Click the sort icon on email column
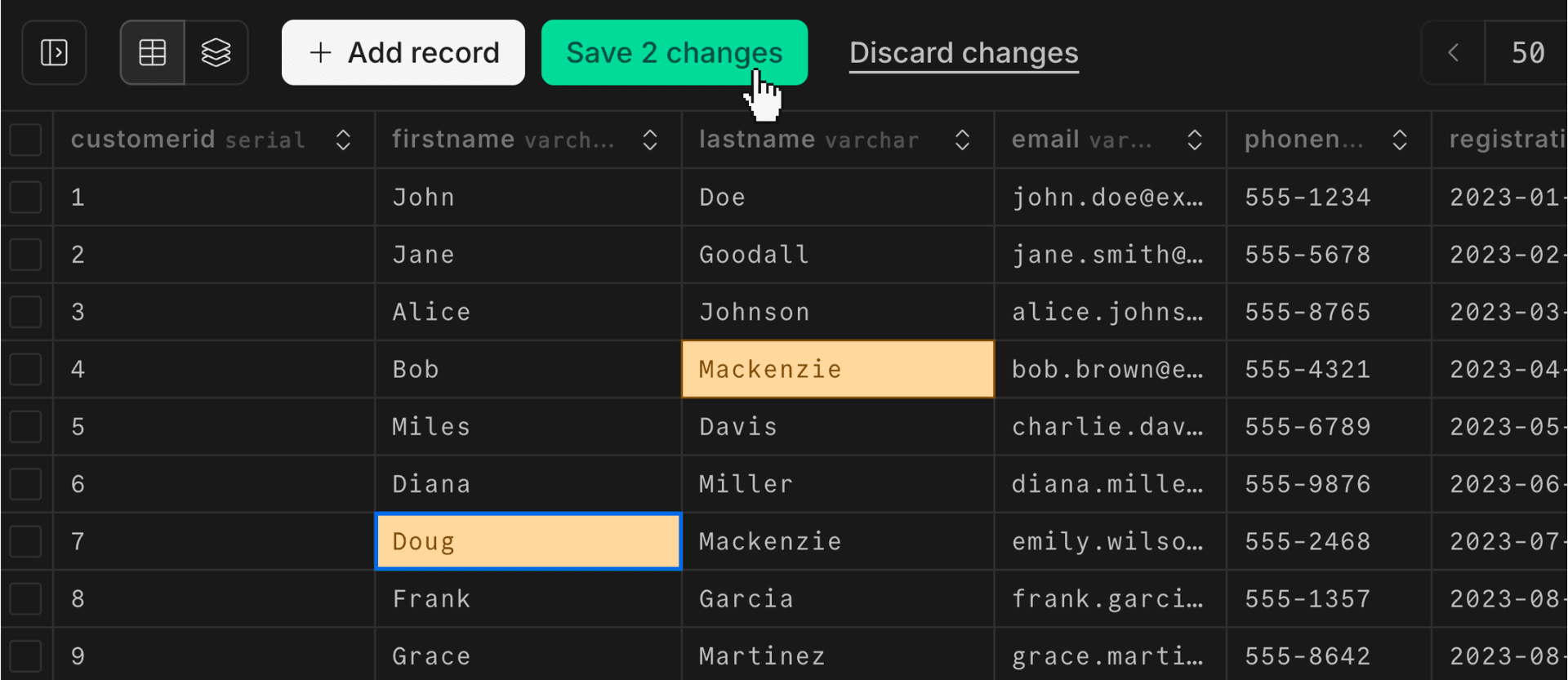 [x=1195, y=139]
